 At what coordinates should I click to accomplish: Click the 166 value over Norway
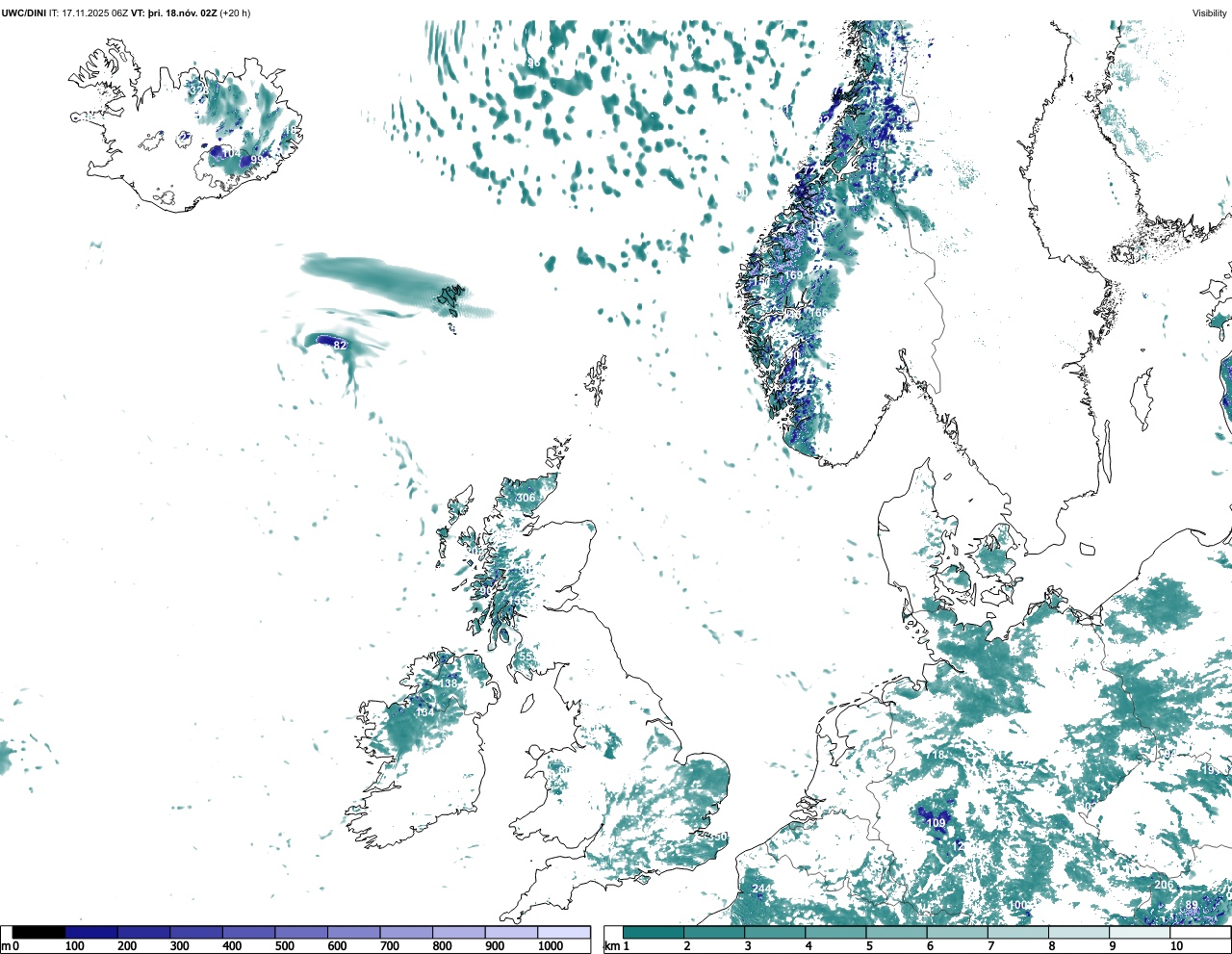[x=818, y=313]
